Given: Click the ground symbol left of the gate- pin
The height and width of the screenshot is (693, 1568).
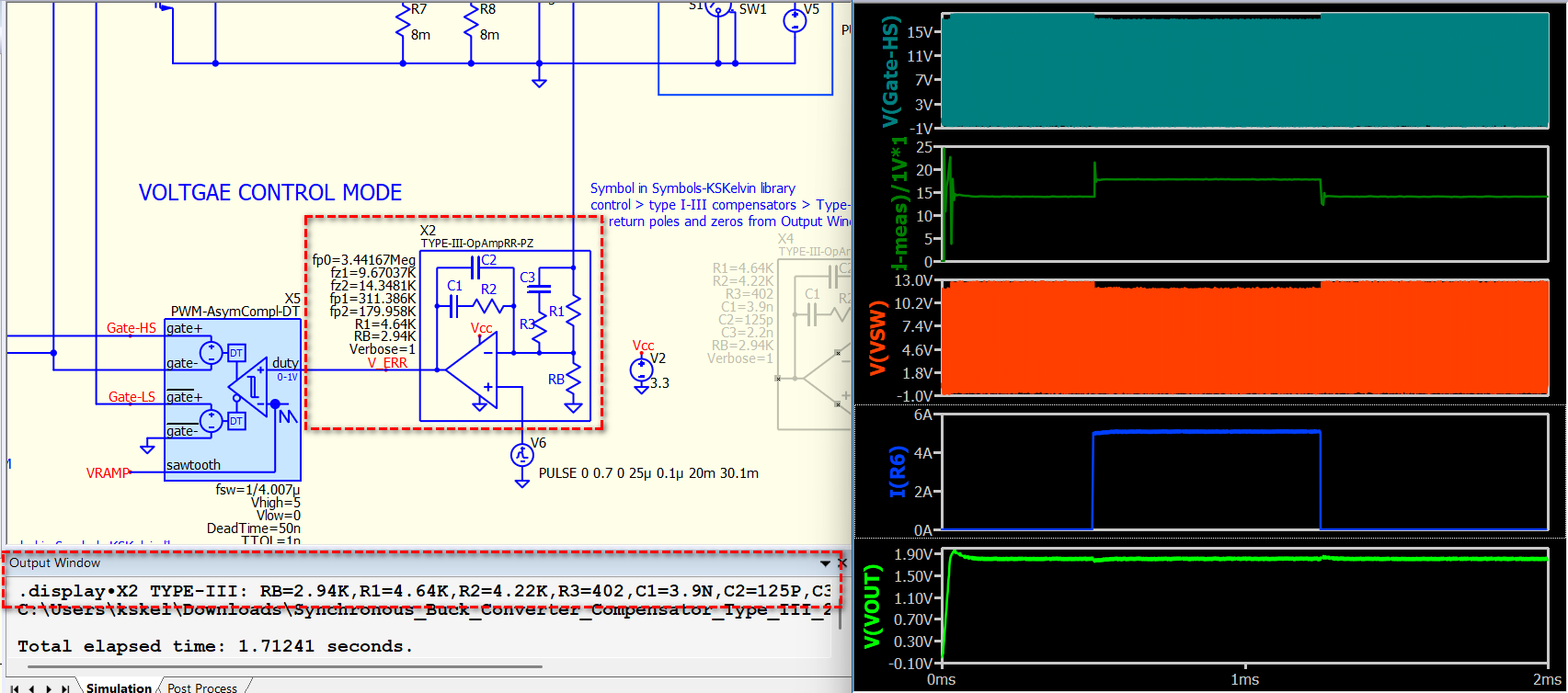Looking at the screenshot, I should click(147, 448).
